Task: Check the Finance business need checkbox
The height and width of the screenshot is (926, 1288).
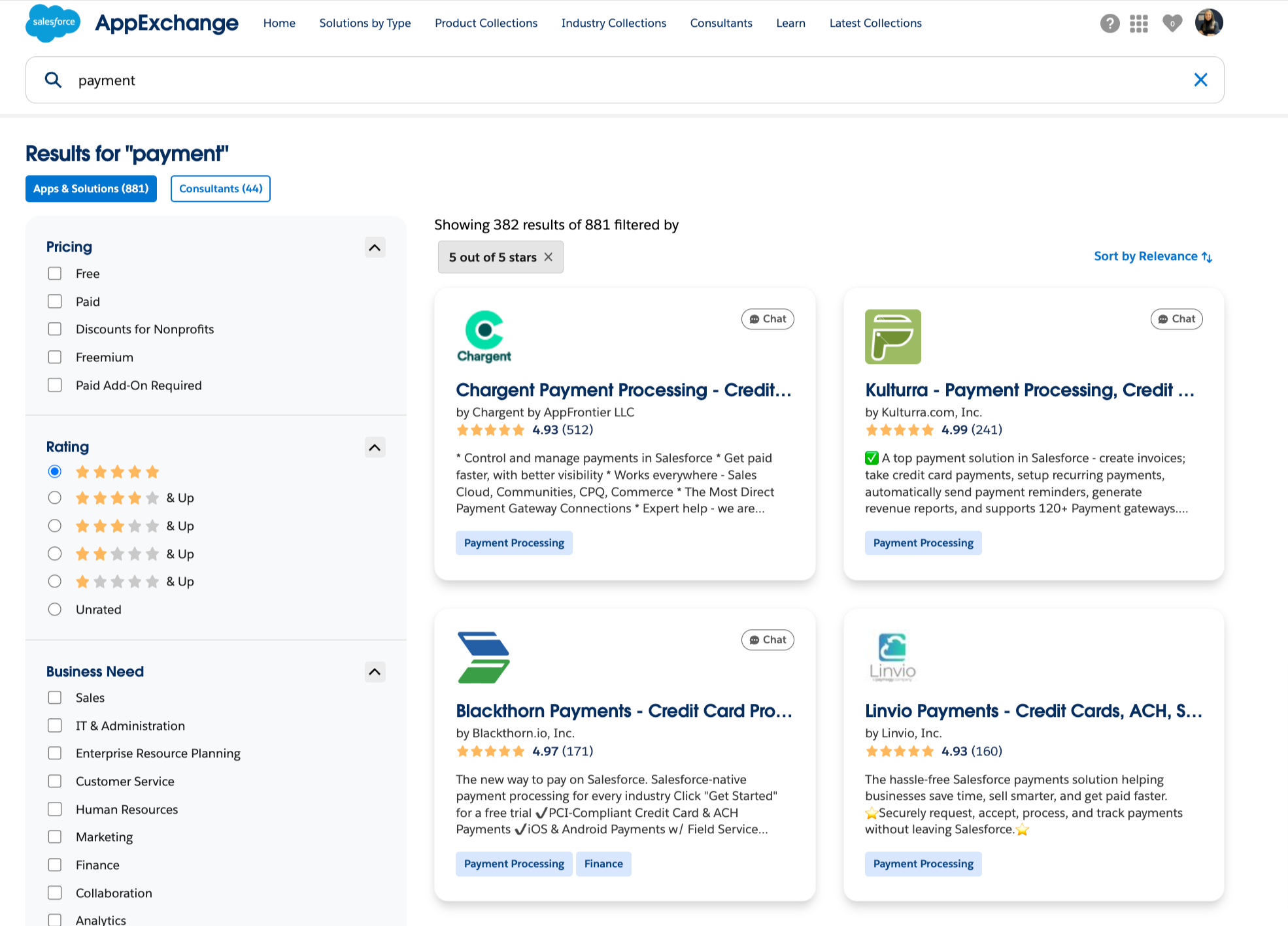Action: (x=55, y=865)
